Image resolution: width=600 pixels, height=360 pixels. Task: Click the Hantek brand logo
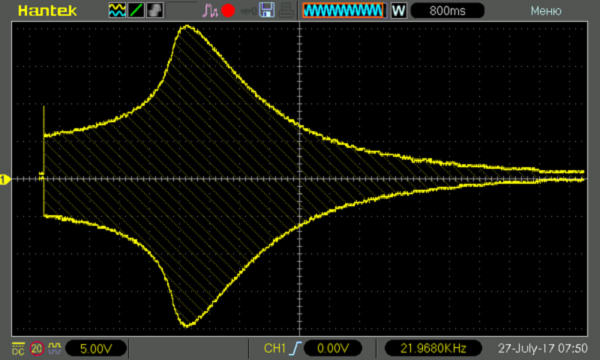point(47,10)
